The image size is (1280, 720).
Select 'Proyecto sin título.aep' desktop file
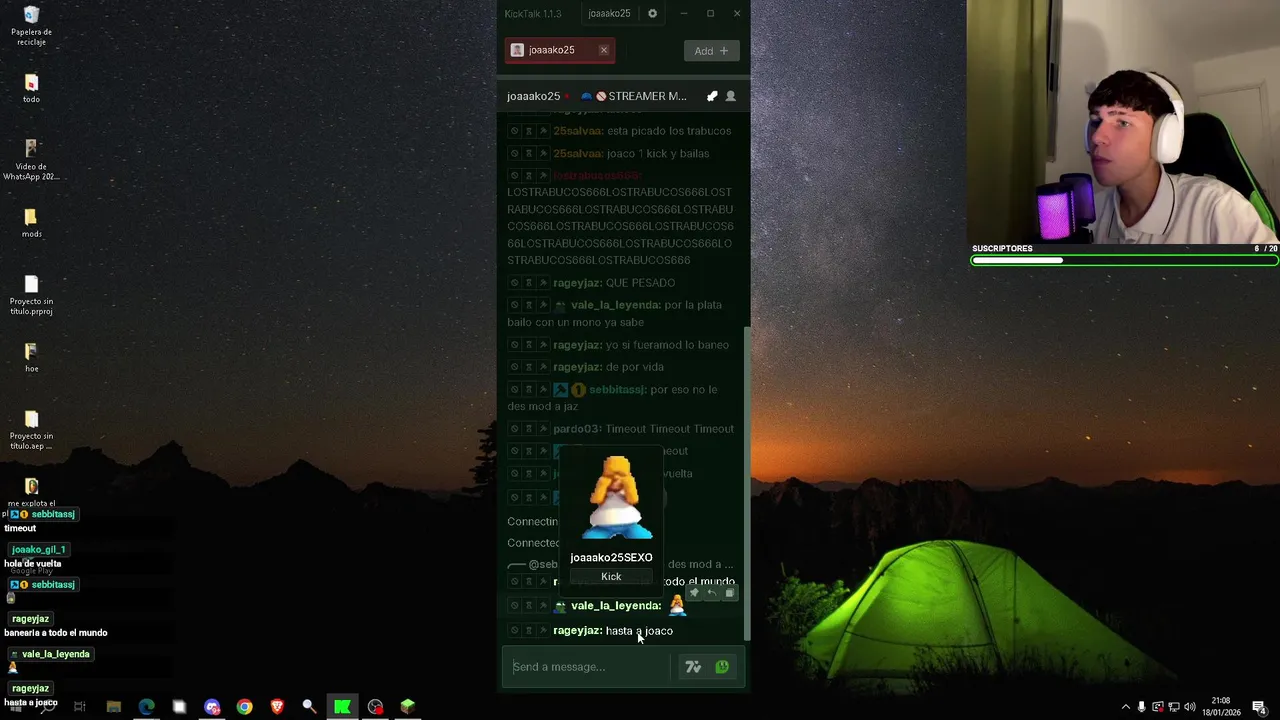[x=31, y=430]
